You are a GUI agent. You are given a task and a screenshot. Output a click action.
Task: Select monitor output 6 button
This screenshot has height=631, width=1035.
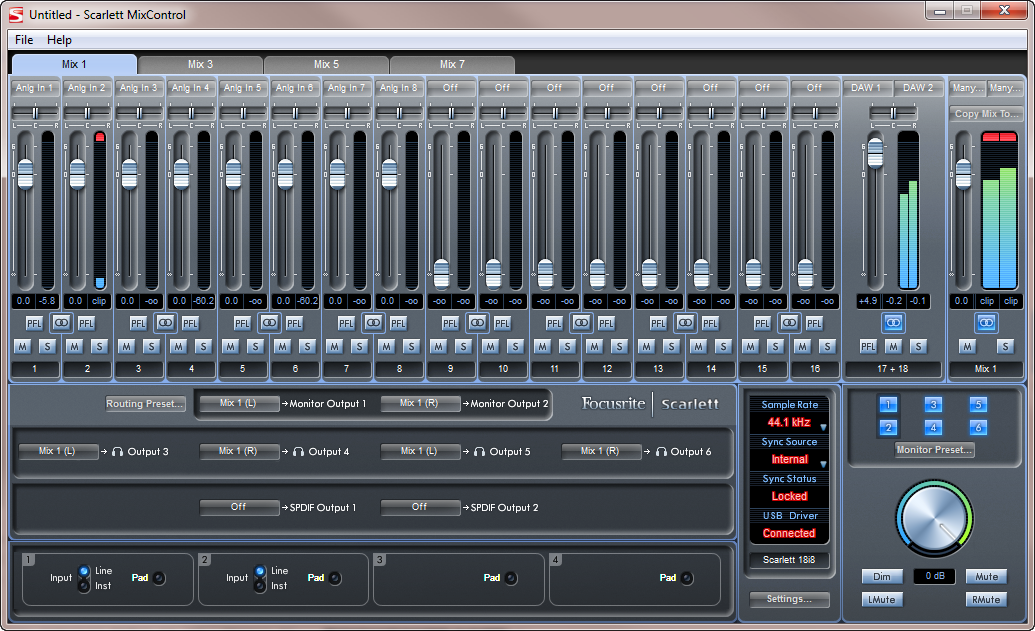click(x=978, y=428)
